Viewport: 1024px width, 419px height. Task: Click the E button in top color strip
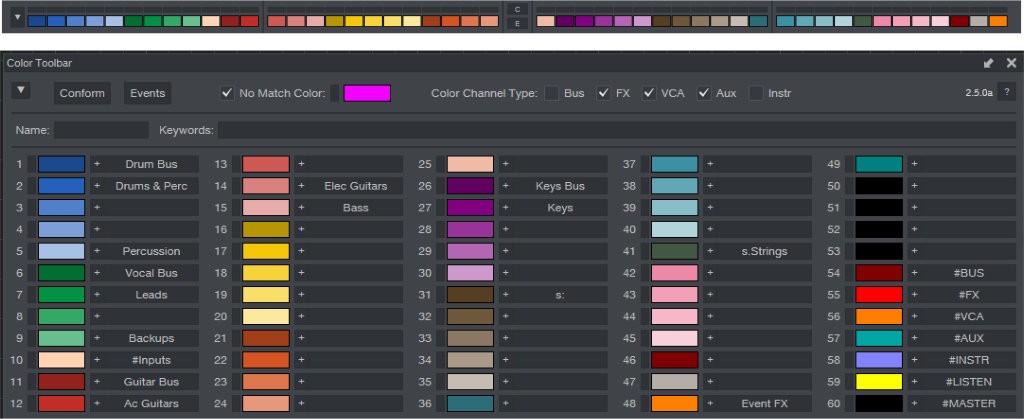click(517, 23)
